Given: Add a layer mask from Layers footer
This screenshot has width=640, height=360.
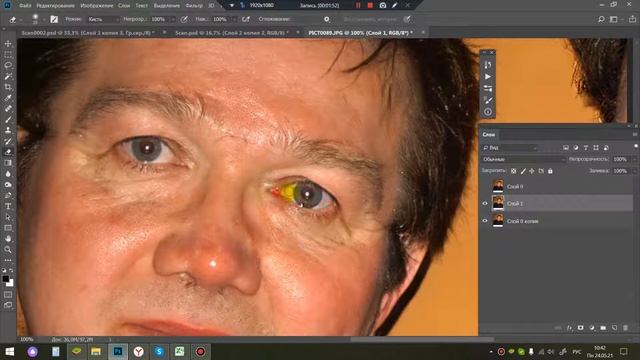Looking at the screenshot, I should [x=580, y=328].
